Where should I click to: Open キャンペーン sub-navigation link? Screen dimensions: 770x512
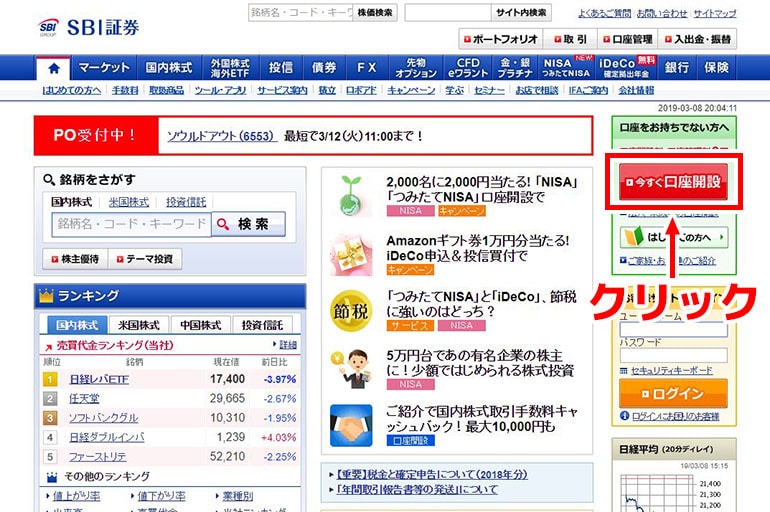pyautogui.click(x=411, y=90)
